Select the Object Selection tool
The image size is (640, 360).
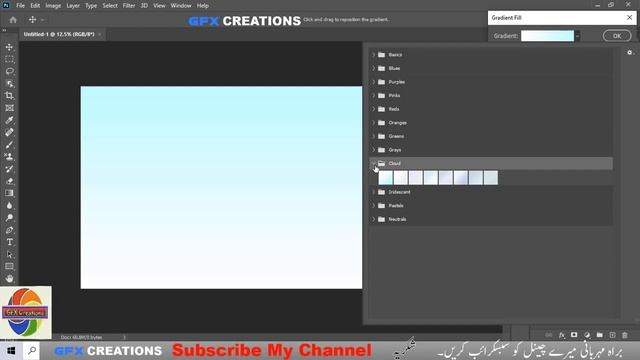[x=9, y=84]
